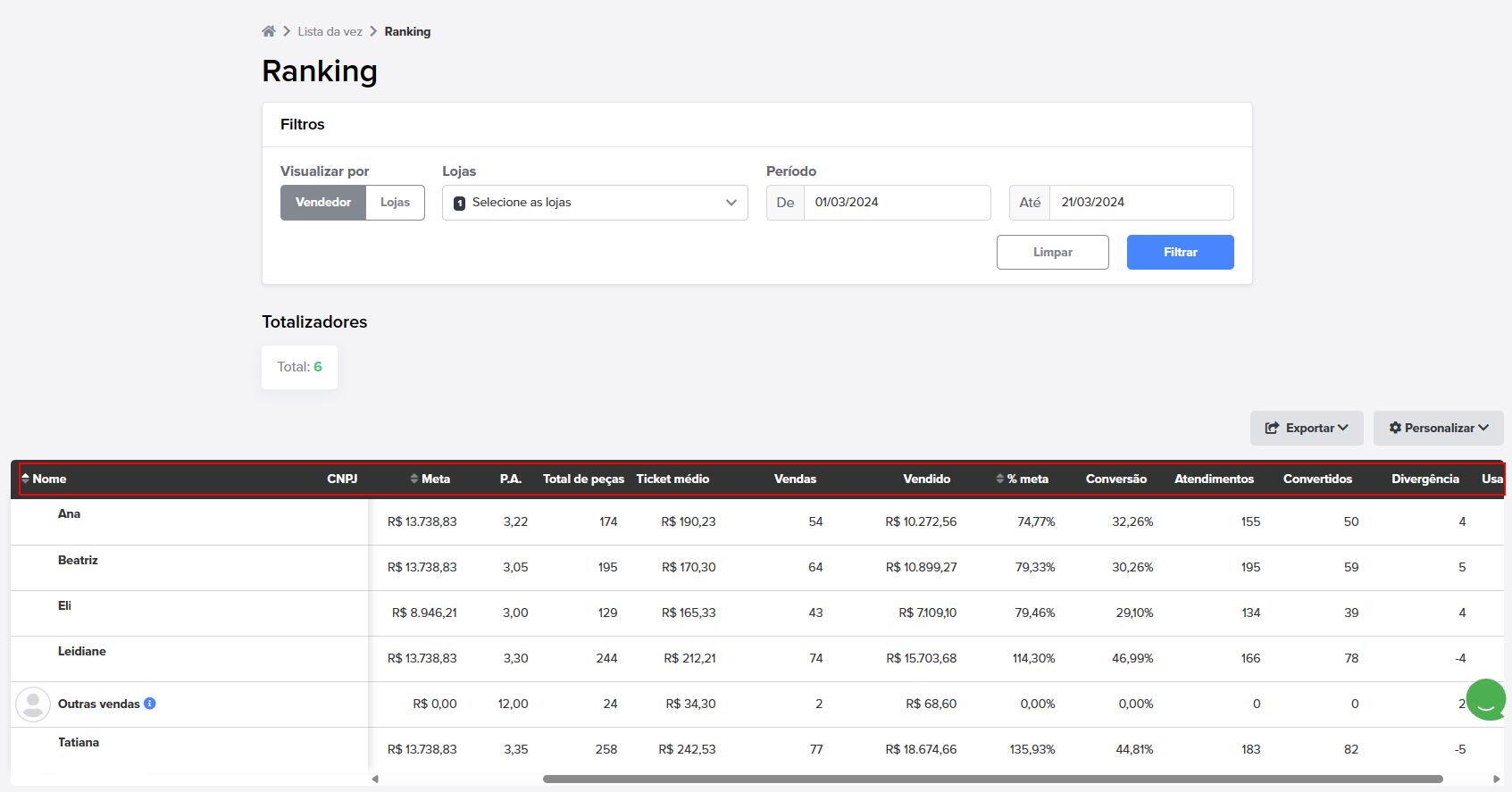Image resolution: width=1512 pixels, height=792 pixels.
Task: Go to home via breadcrumb house icon
Action: [269, 31]
